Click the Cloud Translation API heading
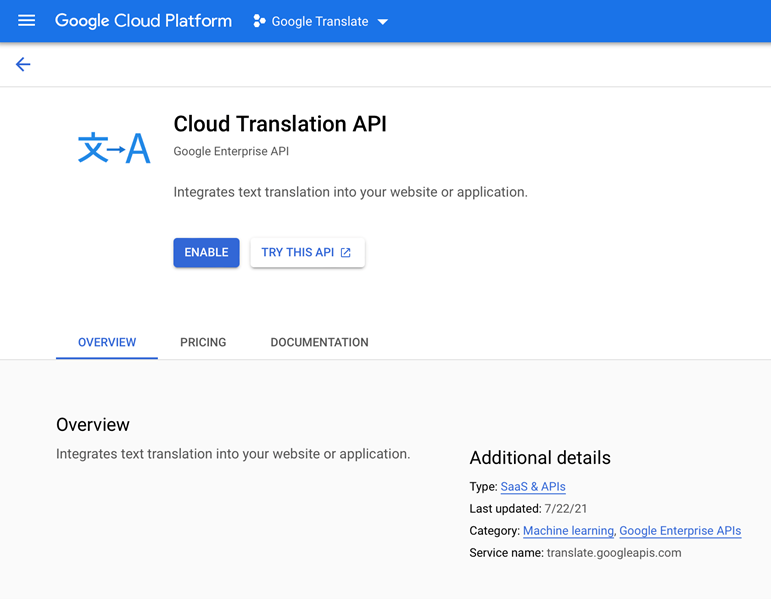Screen dimensions: 771x599 [x=280, y=124]
